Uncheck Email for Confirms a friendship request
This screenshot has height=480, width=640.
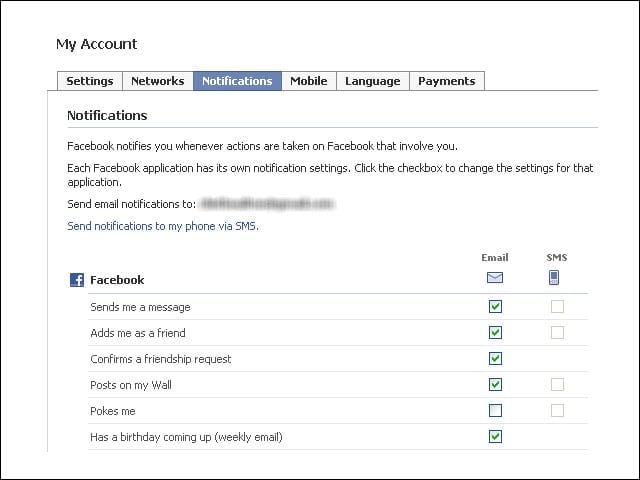[x=496, y=359]
